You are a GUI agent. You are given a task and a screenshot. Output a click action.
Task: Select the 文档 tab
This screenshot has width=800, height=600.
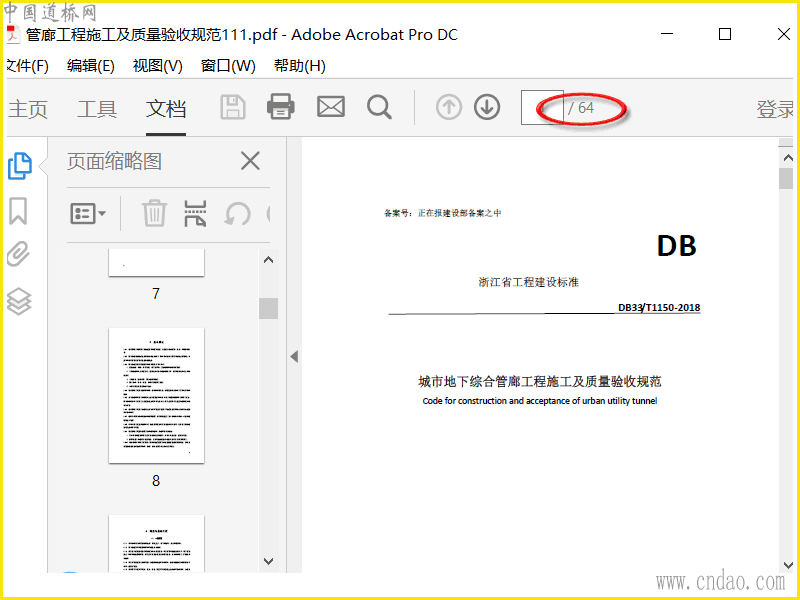[166, 109]
